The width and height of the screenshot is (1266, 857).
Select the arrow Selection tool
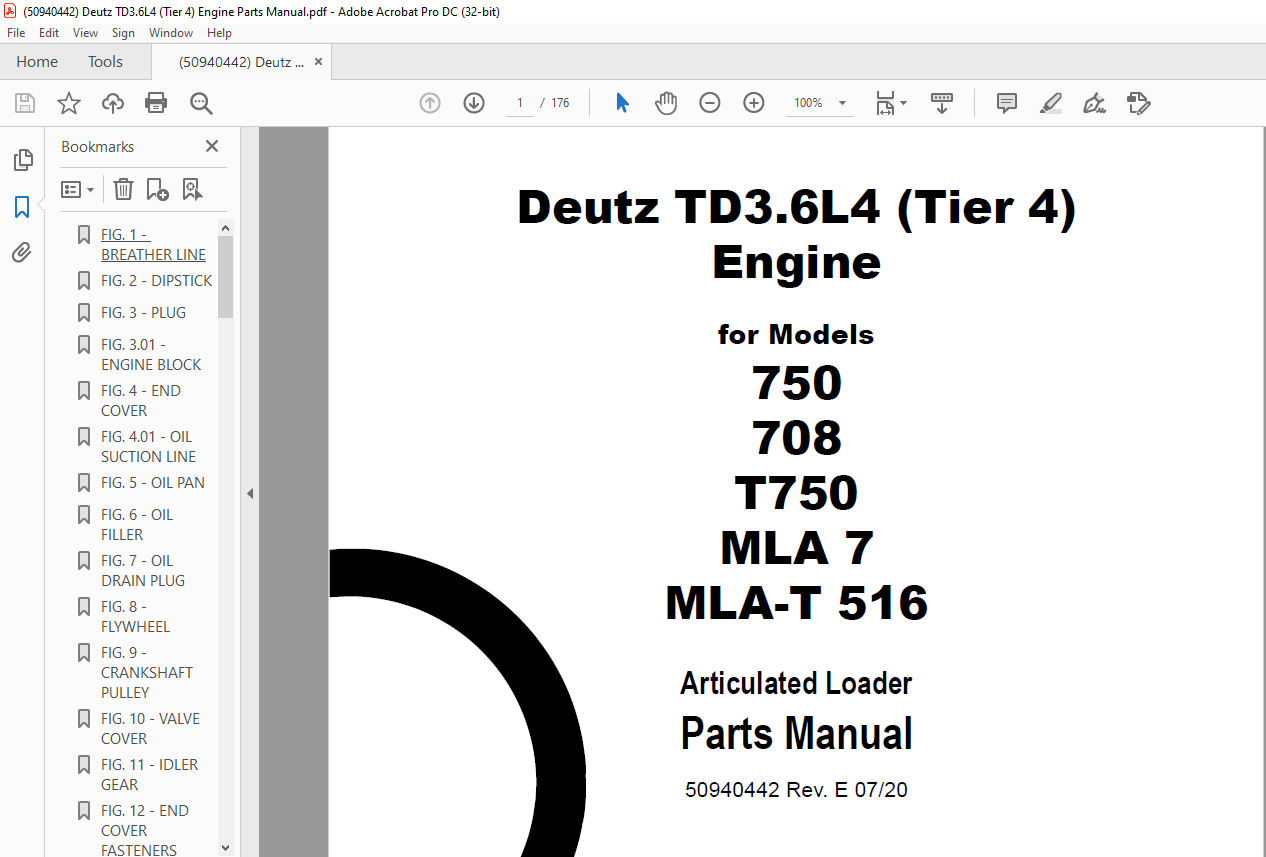tap(622, 103)
